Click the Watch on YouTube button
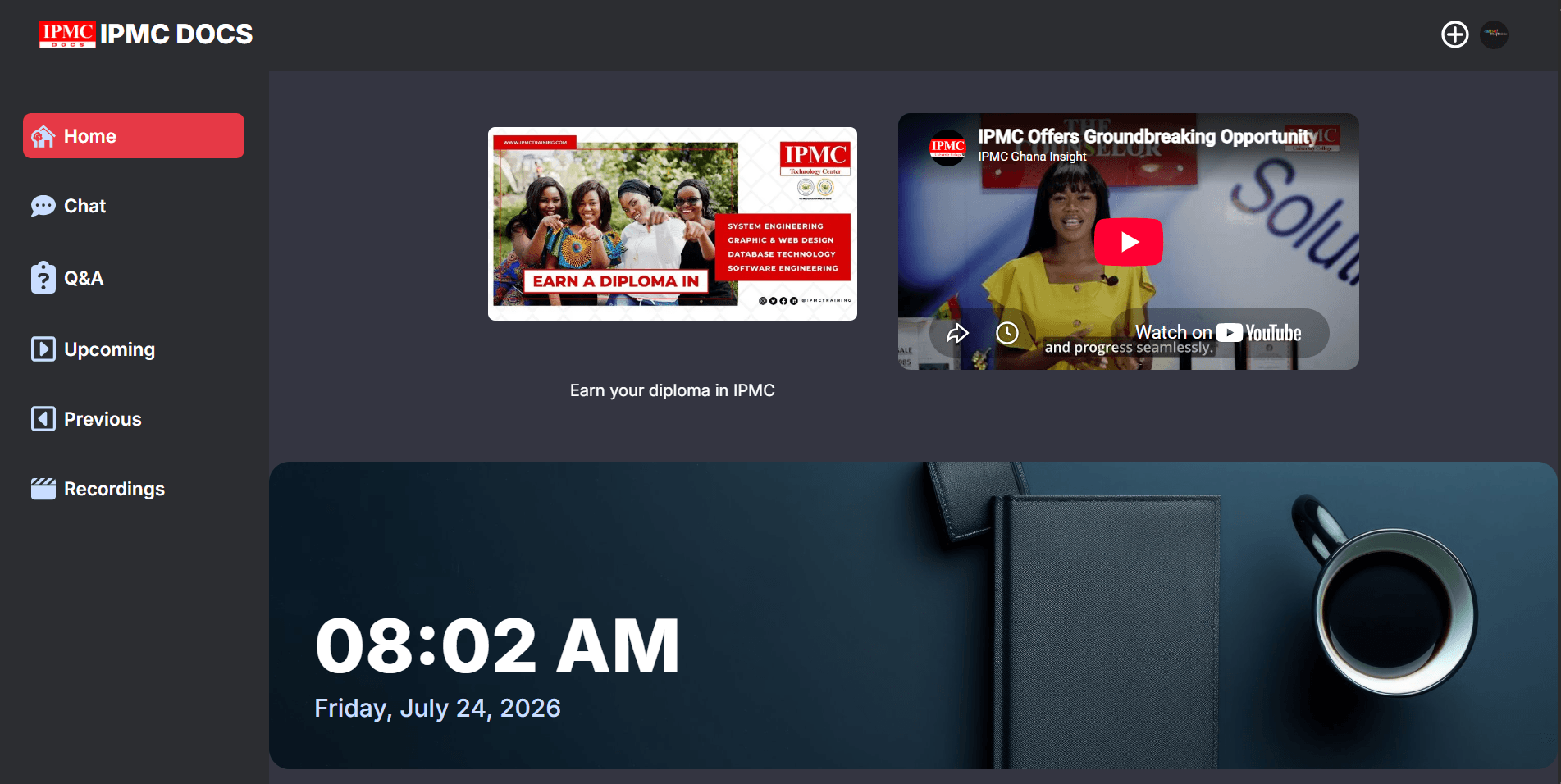The height and width of the screenshot is (784, 1561). pyautogui.click(x=1218, y=333)
